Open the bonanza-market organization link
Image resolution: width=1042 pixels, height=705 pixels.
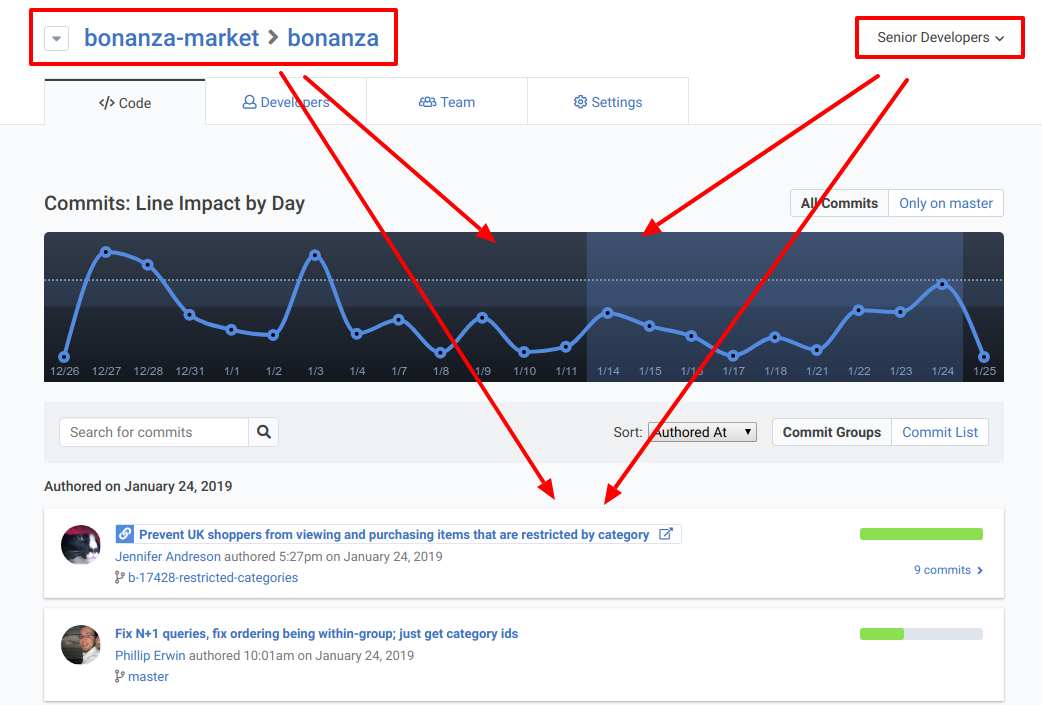click(171, 38)
